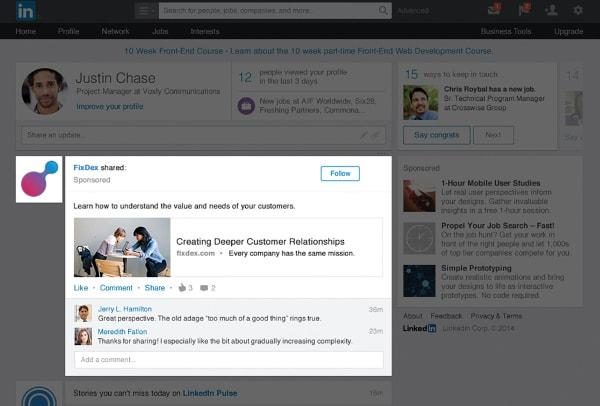Viewport: 600px width, 406px height.
Task: Select Jobs in navigation bar
Action: click(161, 31)
